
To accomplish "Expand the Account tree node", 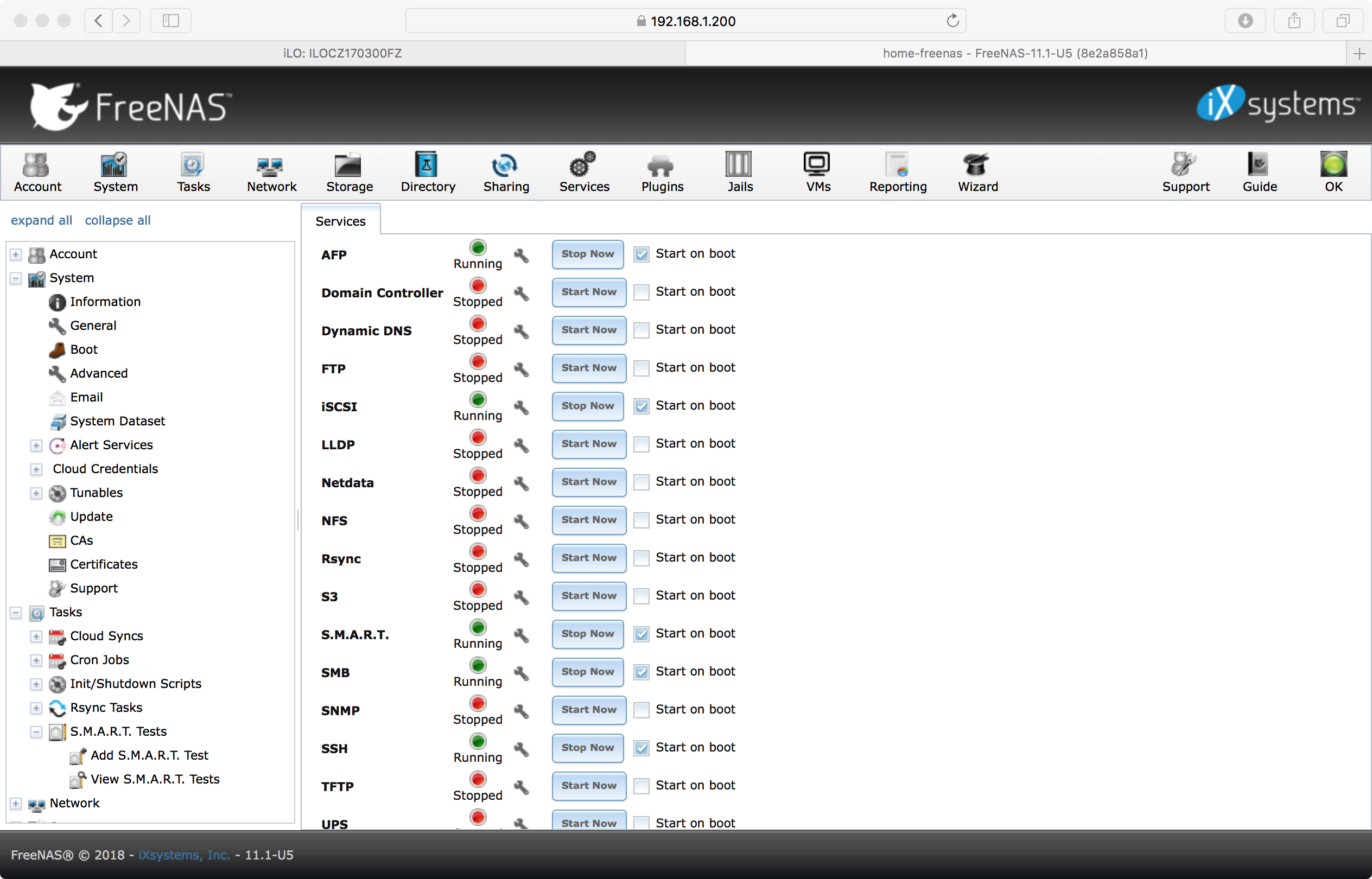I will [x=16, y=254].
